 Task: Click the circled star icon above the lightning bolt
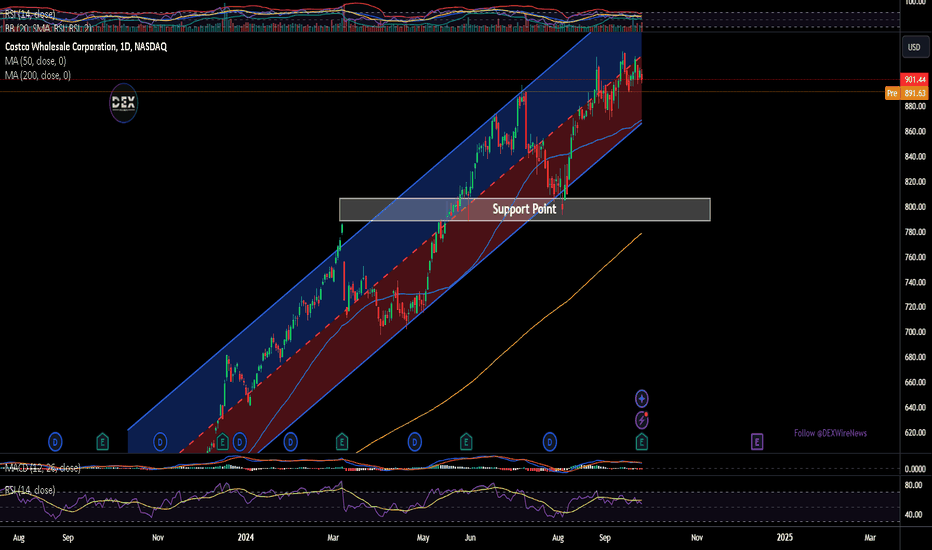click(x=641, y=398)
